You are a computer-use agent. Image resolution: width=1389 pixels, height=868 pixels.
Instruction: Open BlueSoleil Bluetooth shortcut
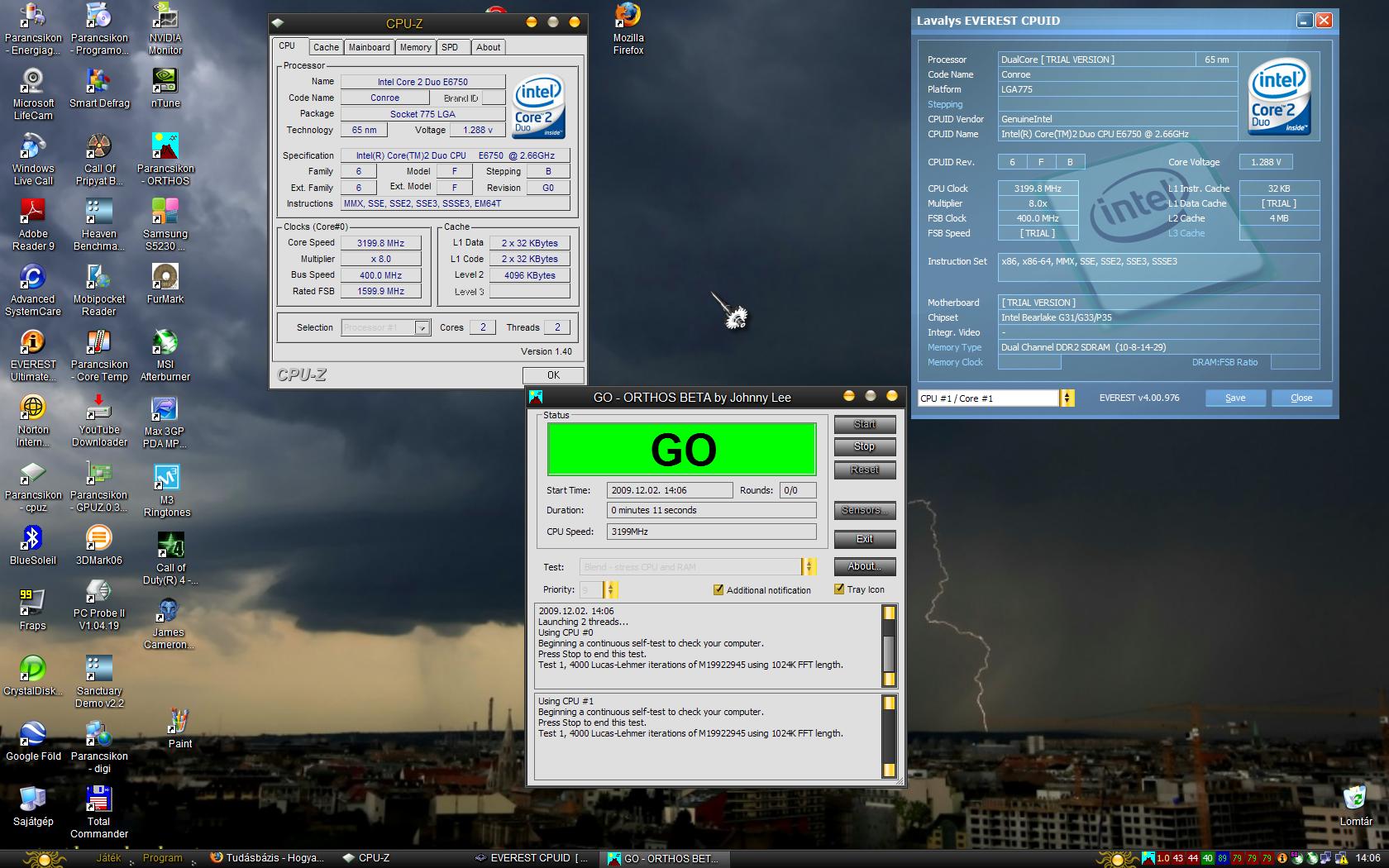click(x=33, y=545)
